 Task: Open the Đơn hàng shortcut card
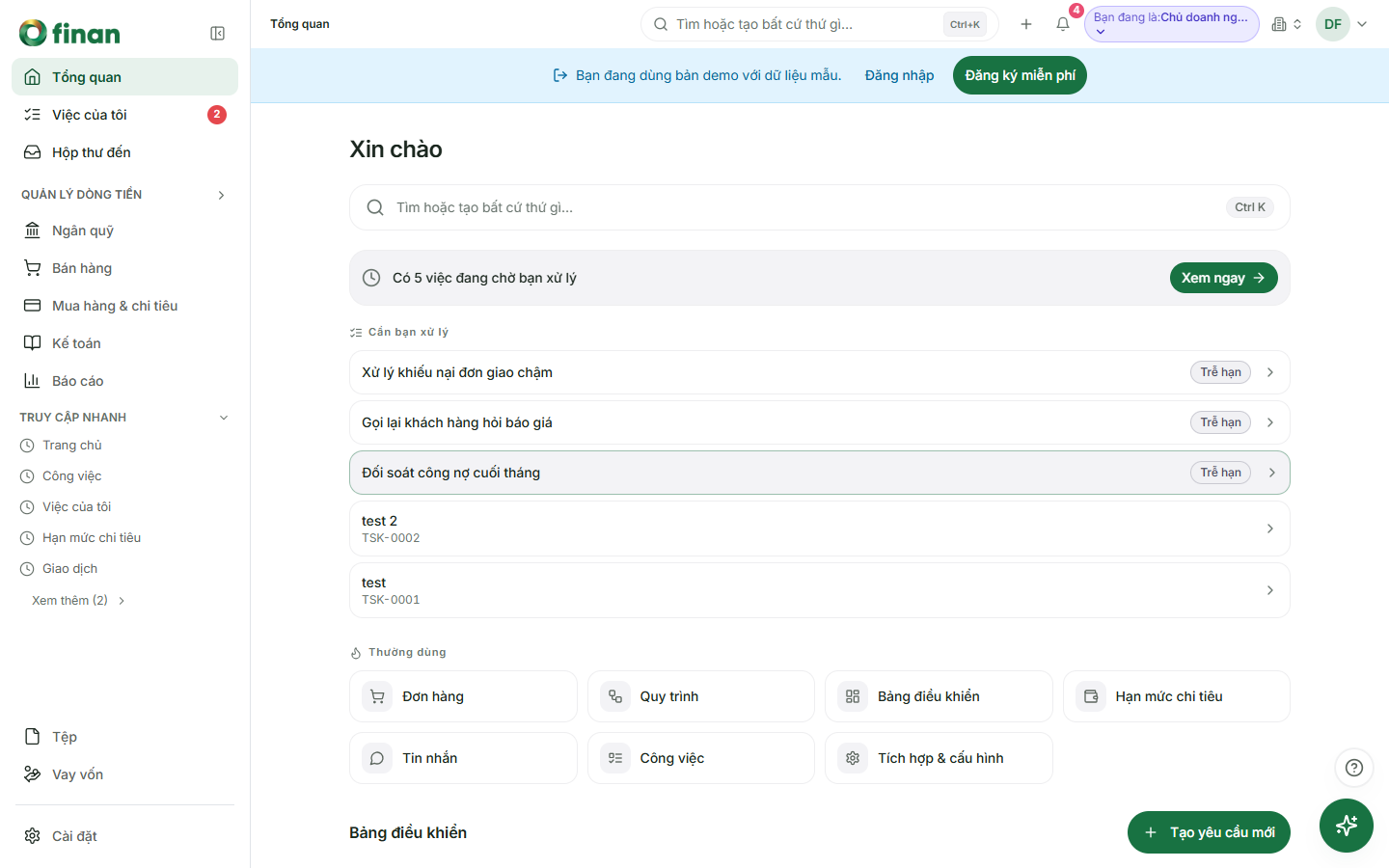click(x=463, y=696)
